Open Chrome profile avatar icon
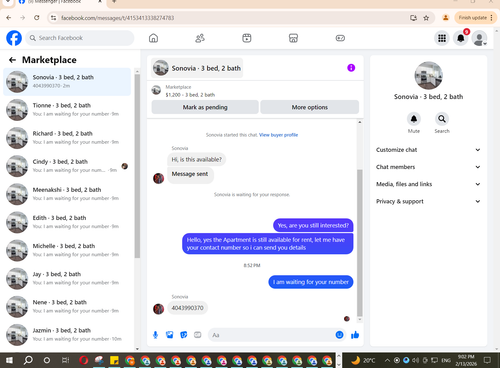Image resolution: width=500 pixels, height=368 pixels. click(x=445, y=18)
